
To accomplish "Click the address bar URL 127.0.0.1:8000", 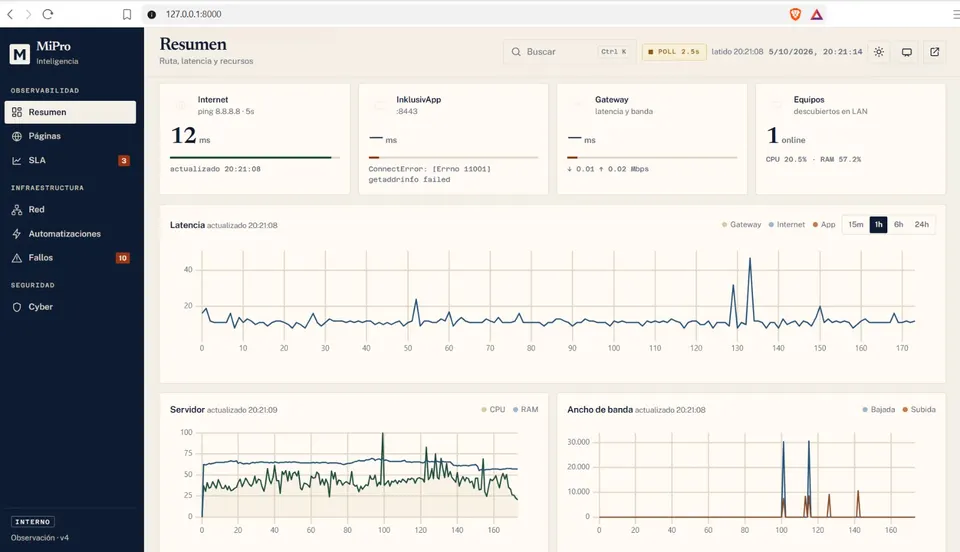I will pyautogui.click(x=193, y=14).
